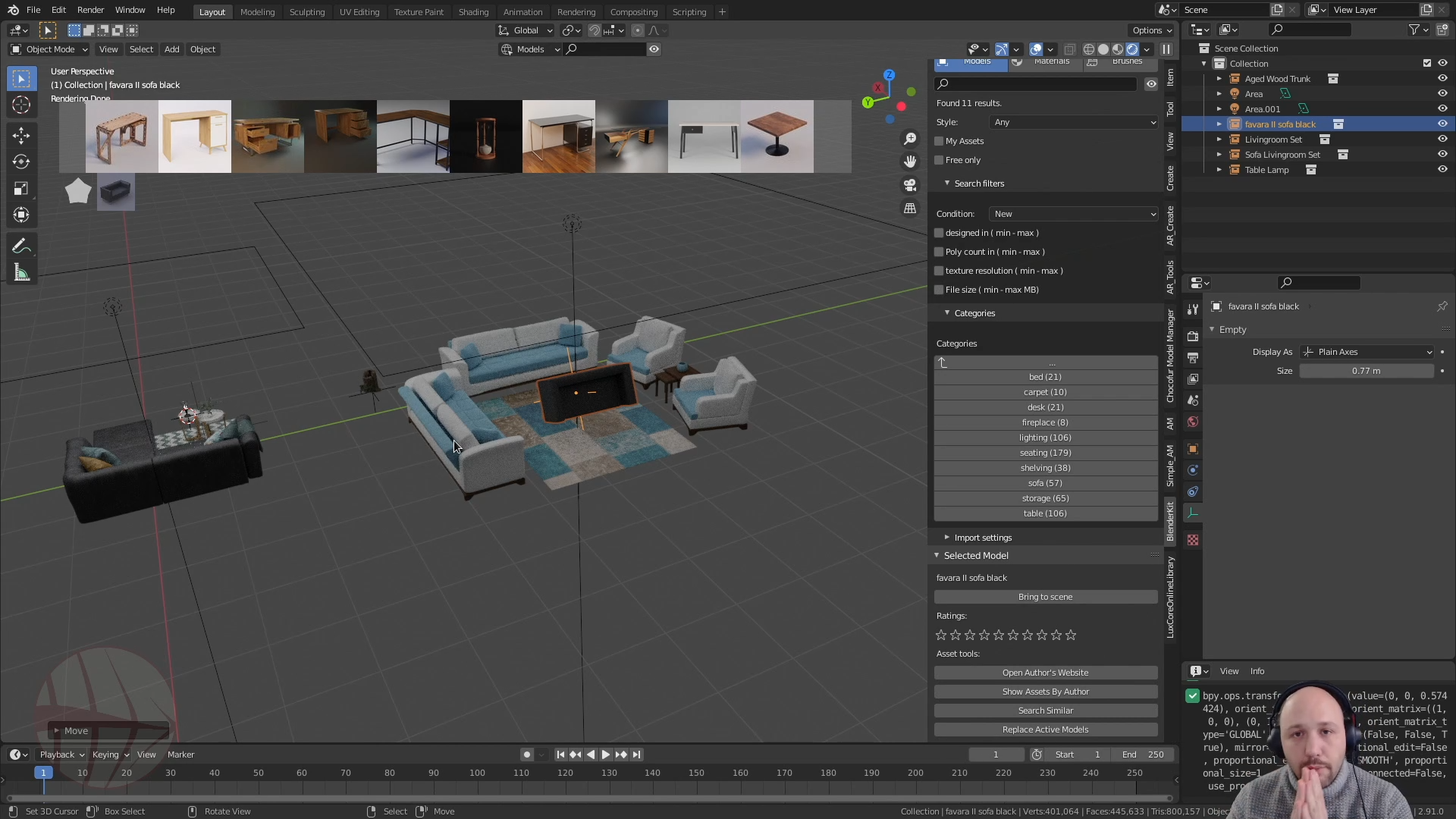Switch to the Shading workspace tab
This screenshot has width=1456, height=819.
click(x=473, y=12)
